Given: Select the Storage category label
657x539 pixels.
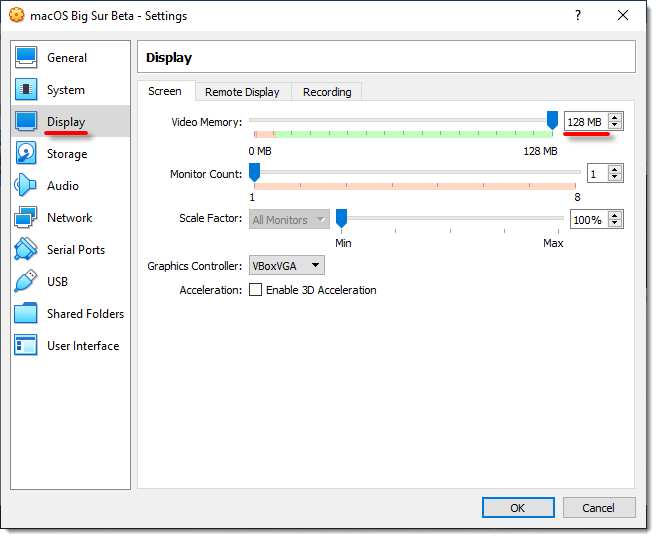Looking at the screenshot, I should pyautogui.click(x=67, y=154).
